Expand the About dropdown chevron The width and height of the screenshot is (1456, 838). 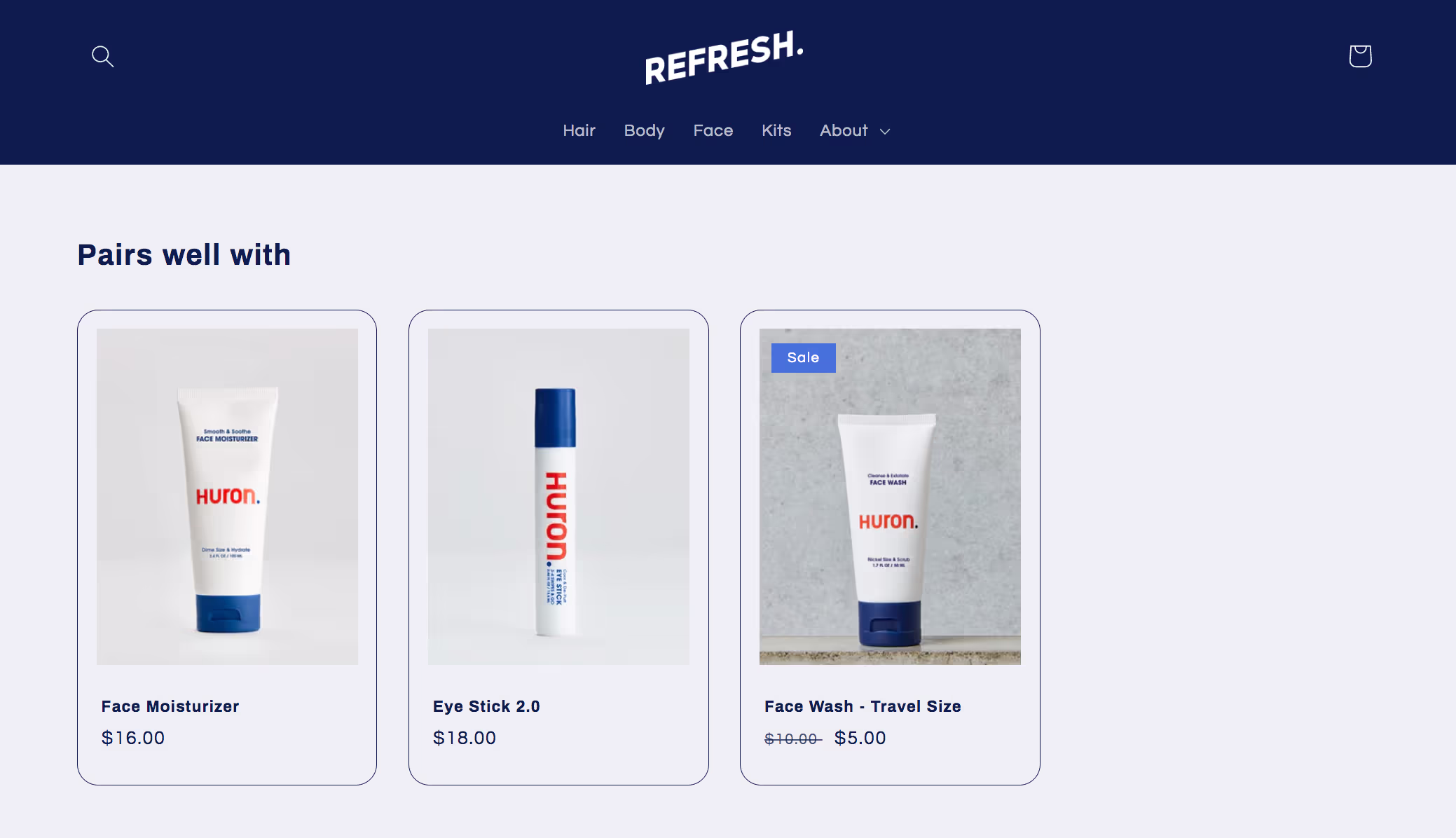click(885, 131)
